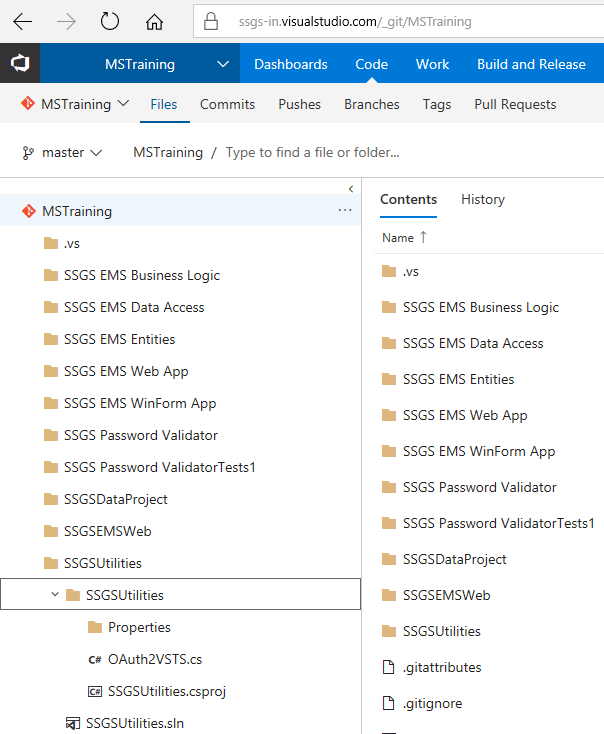
Task: Switch to the Commits tab
Action: point(228,104)
